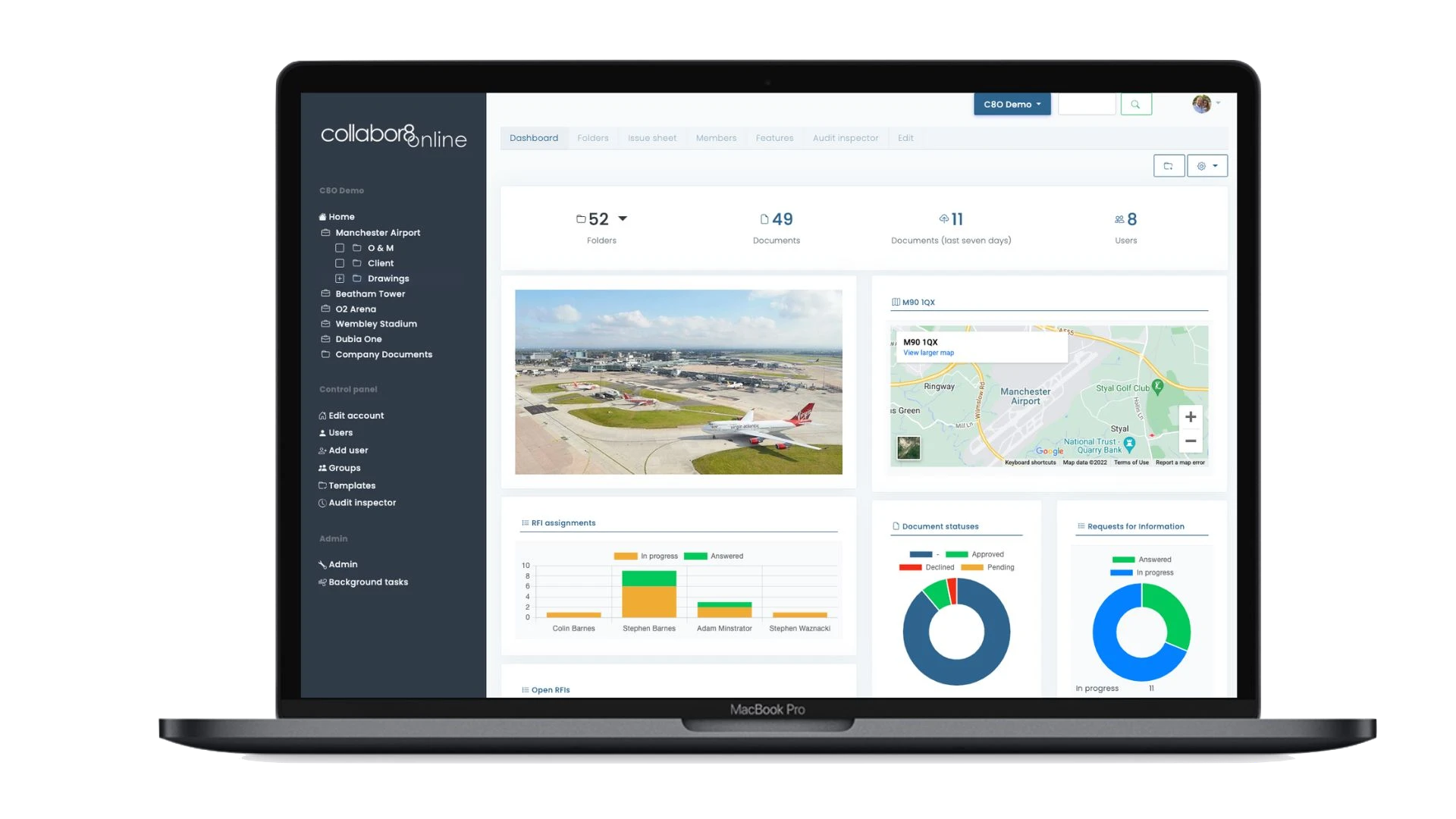The width and height of the screenshot is (1456, 819).
Task: Click the View larger map link
Action: 928,353
